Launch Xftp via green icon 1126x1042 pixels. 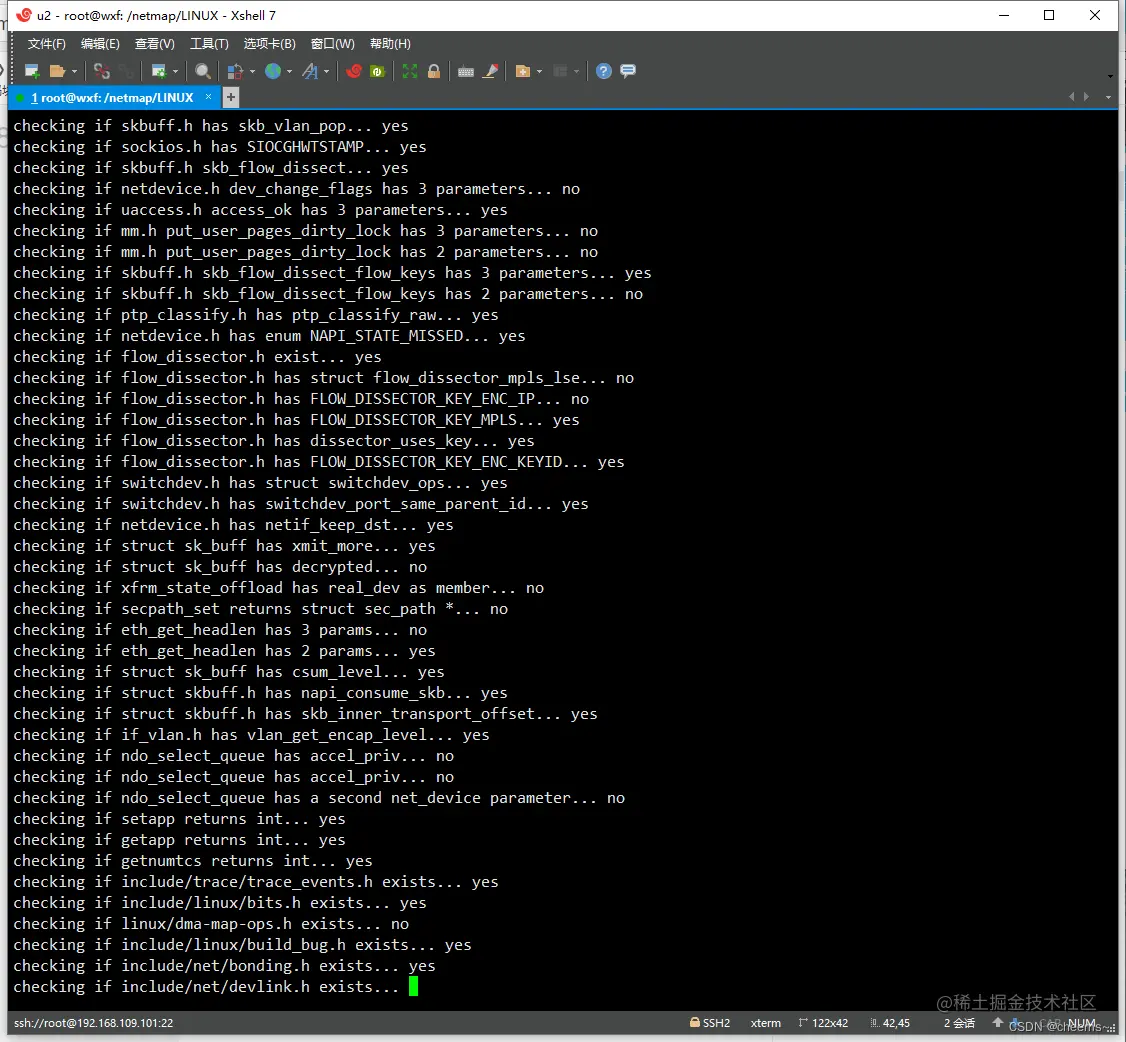pos(377,71)
